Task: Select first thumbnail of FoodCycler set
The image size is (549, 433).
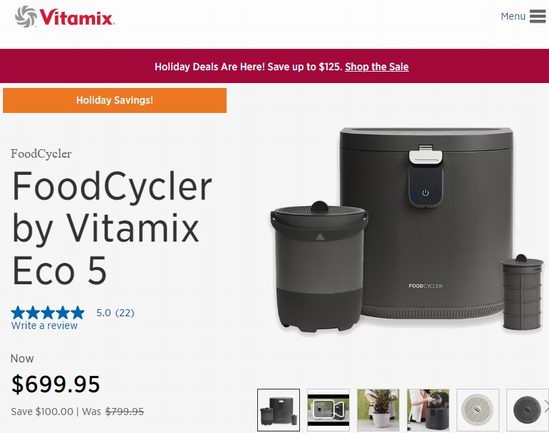Action: coord(278,410)
